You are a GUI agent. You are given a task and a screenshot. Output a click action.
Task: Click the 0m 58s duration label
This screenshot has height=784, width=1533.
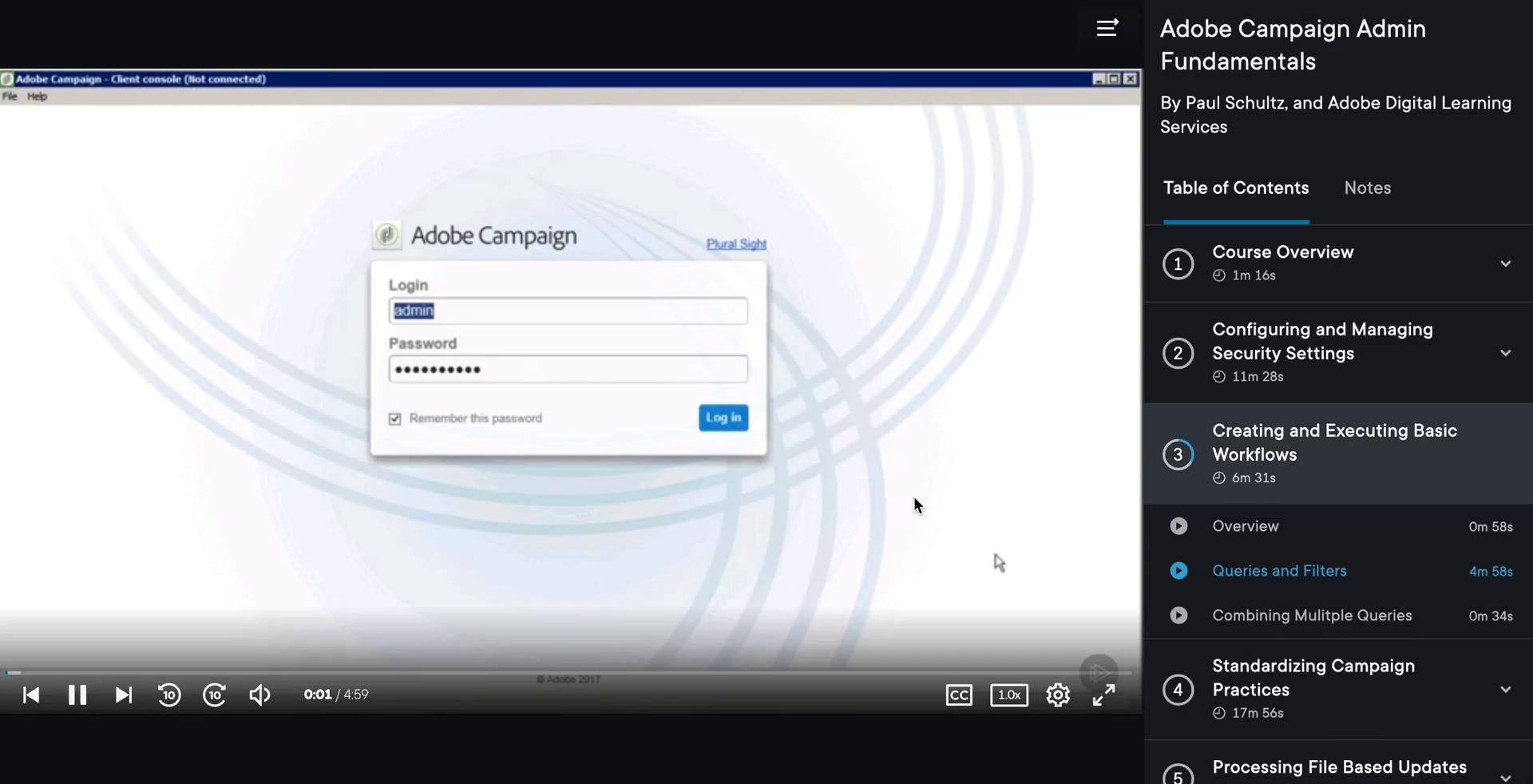1491,527
